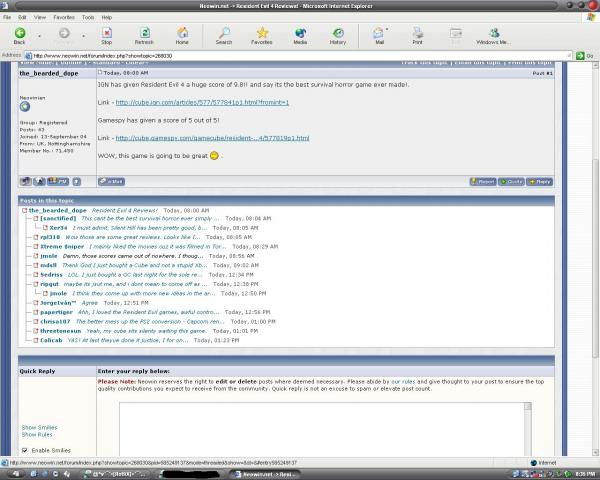Click the green Go arrow button
Viewport: 600px width, 480px height.
pyautogui.click(x=580, y=56)
